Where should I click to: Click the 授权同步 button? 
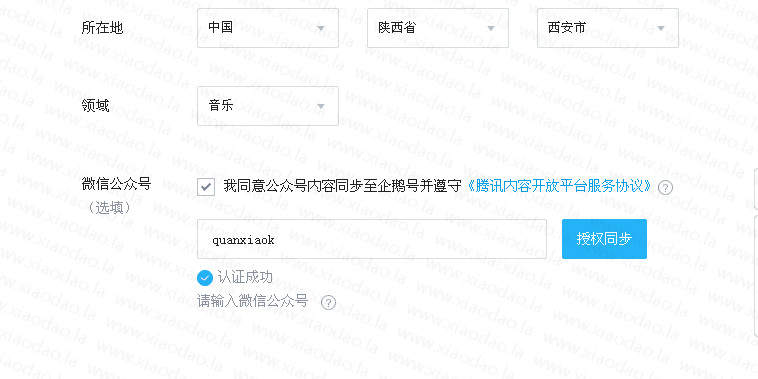(604, 239)
